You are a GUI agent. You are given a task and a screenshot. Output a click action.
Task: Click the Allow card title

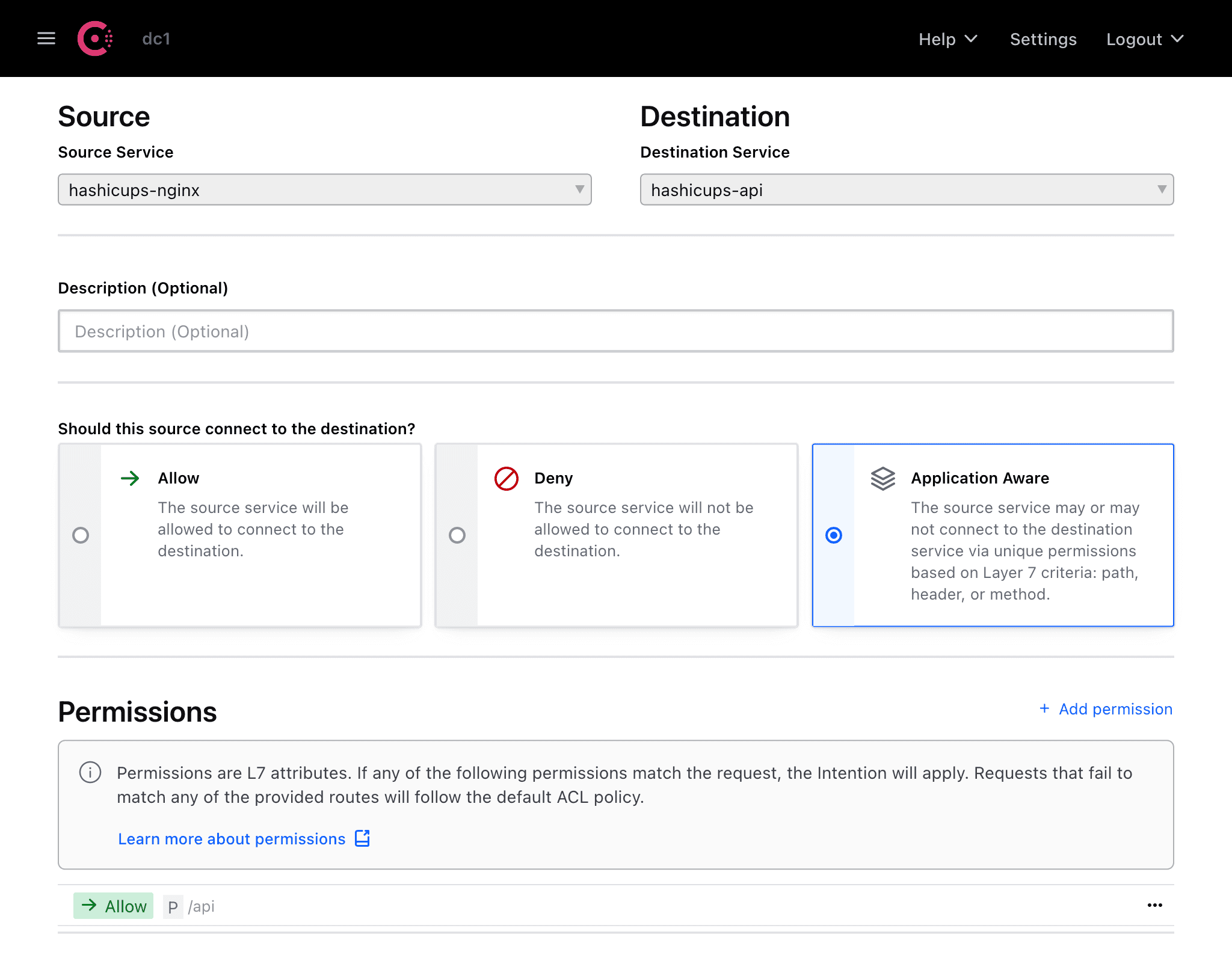(179, 478)
